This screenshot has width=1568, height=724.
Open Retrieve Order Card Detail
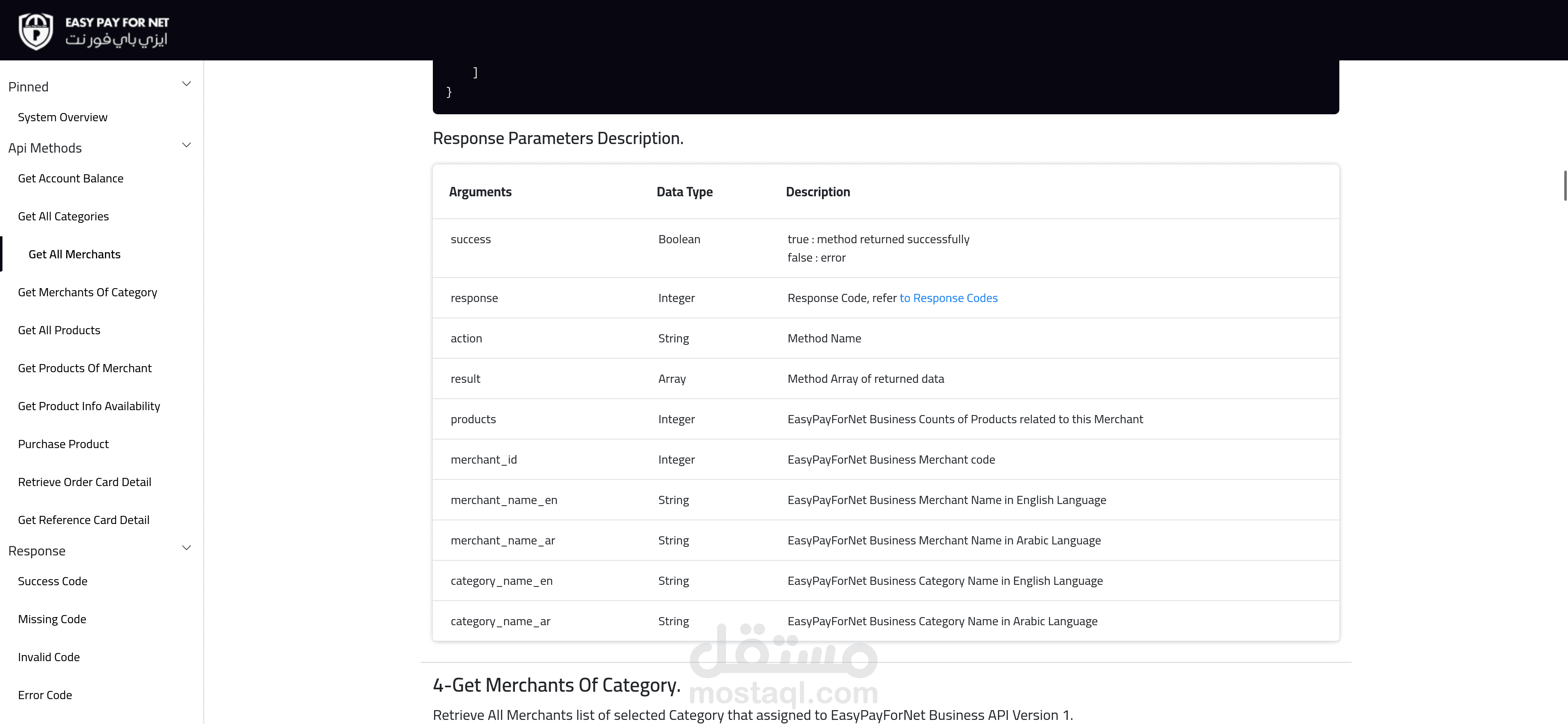tap(85, 482)
